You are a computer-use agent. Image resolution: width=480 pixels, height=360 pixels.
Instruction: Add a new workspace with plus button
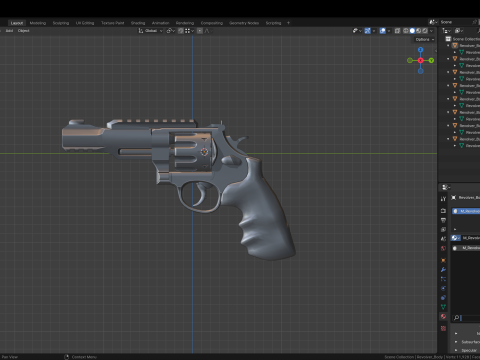(288, 23)
